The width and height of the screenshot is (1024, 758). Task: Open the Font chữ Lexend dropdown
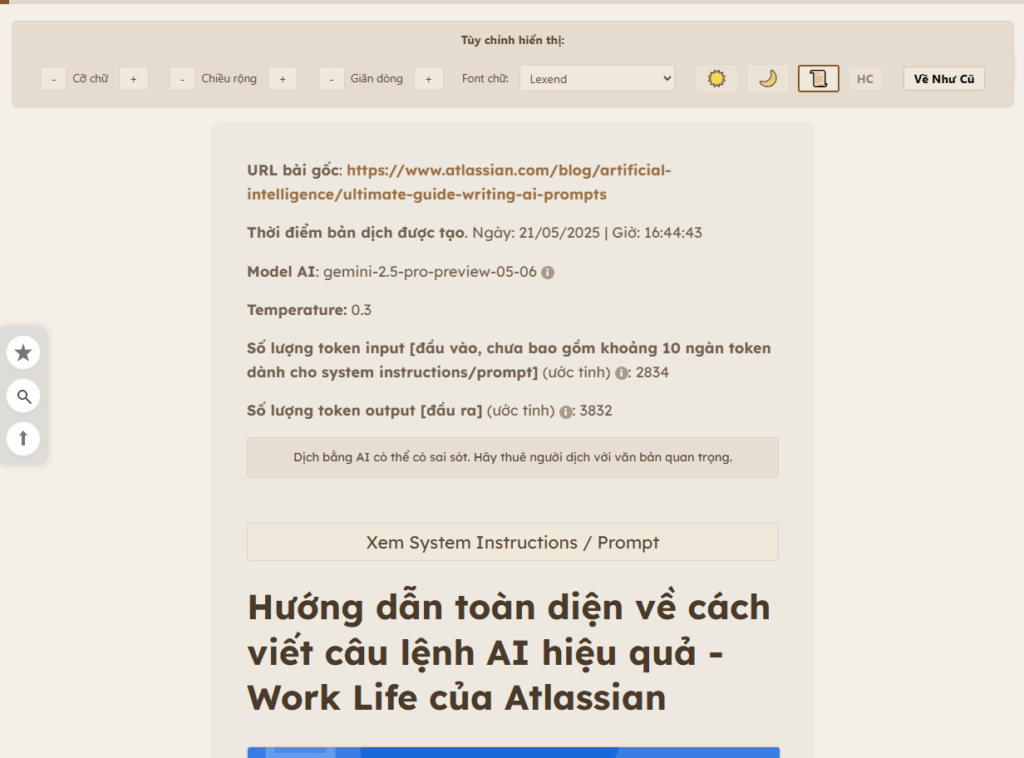click(x=597, y=79)
